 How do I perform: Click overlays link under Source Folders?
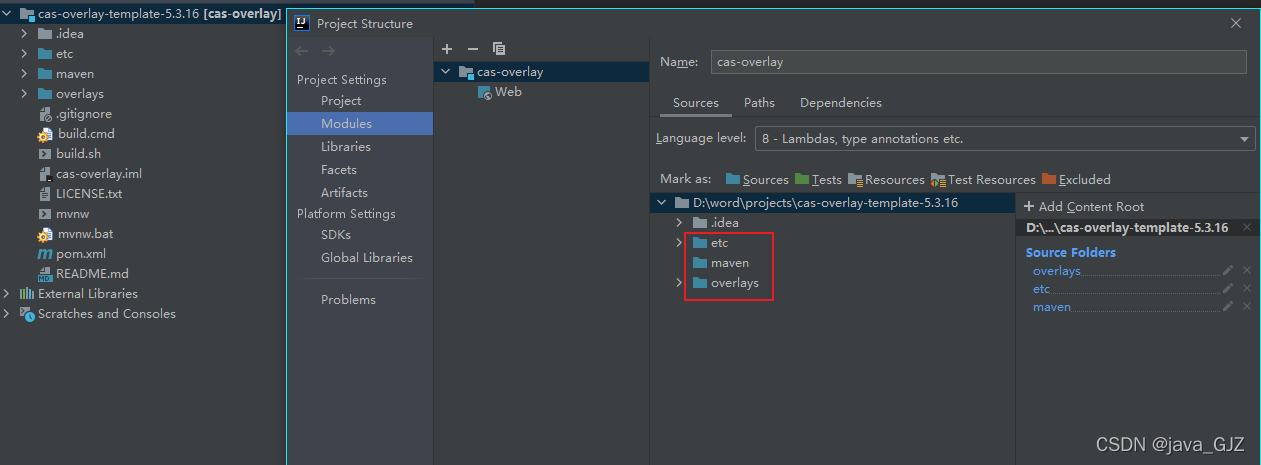pyautogui.click(x=1056, y=271)
